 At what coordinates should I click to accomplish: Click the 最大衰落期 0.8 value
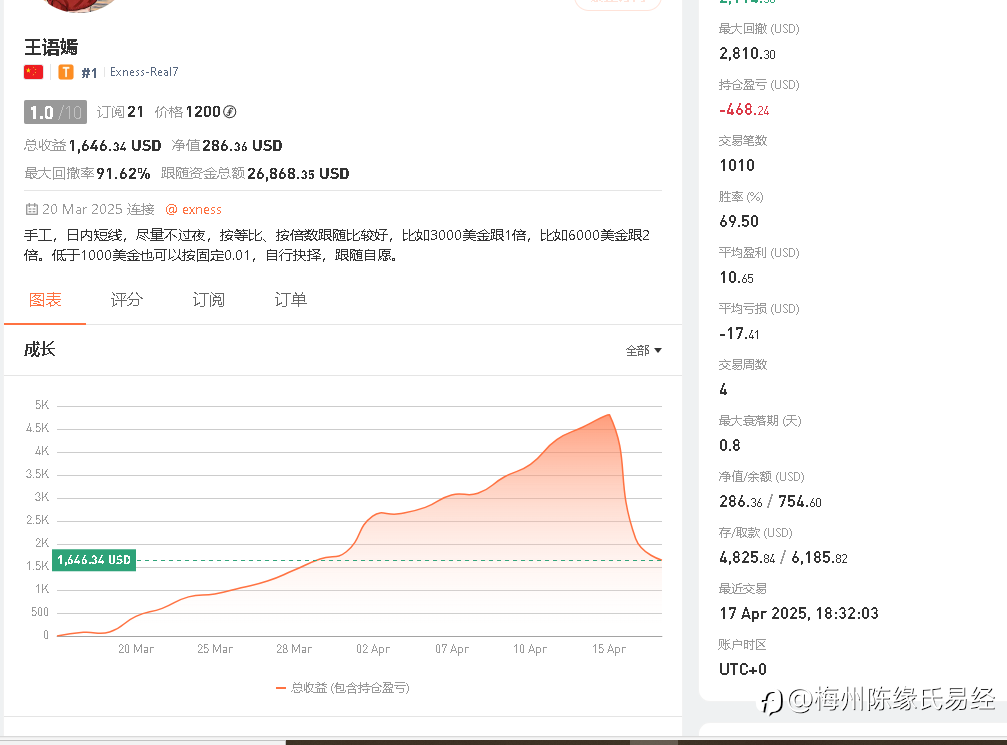click(730, 446)
